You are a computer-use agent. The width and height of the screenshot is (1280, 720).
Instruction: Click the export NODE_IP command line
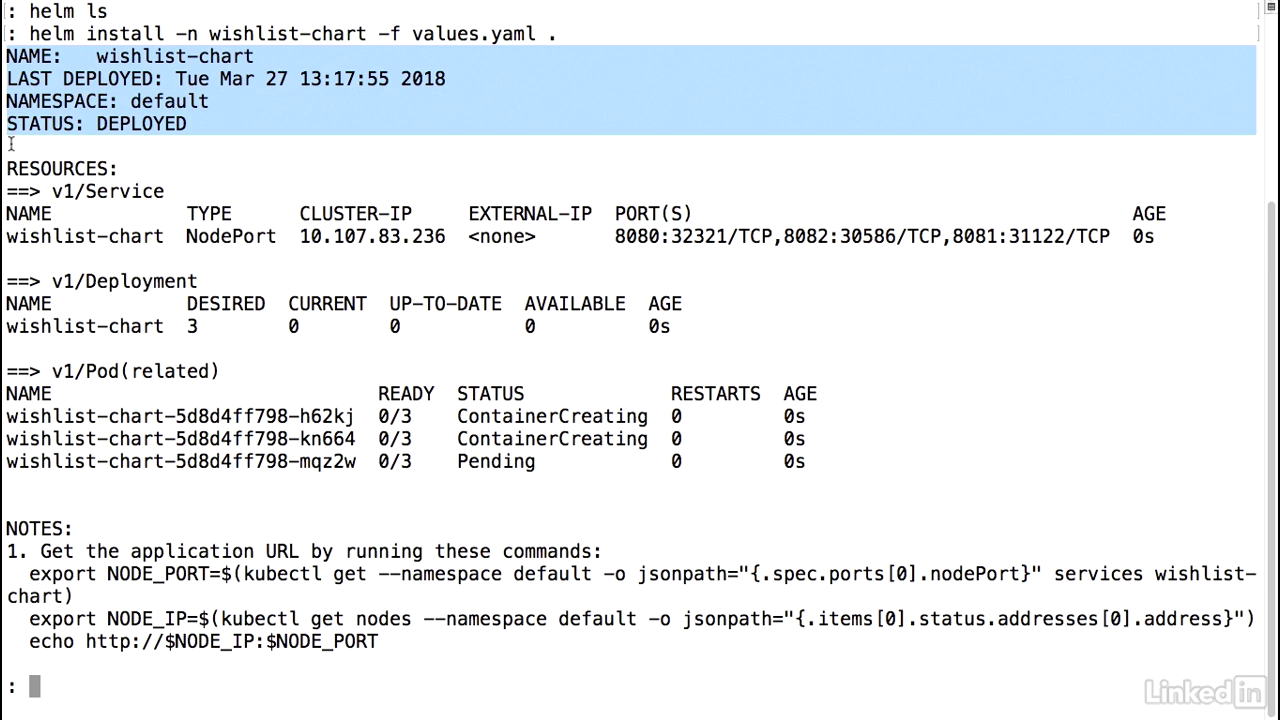(641, 619)
